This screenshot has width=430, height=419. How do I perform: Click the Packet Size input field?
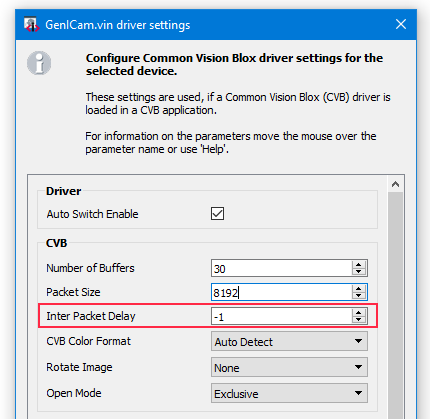coord(282,292)
